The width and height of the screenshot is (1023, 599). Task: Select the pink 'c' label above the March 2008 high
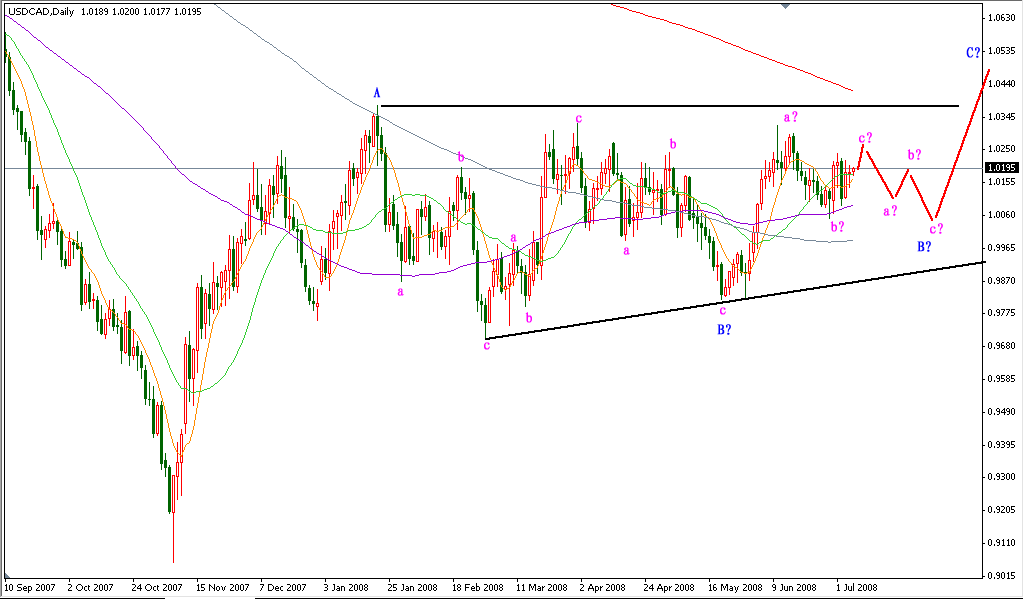coord(578,118)
